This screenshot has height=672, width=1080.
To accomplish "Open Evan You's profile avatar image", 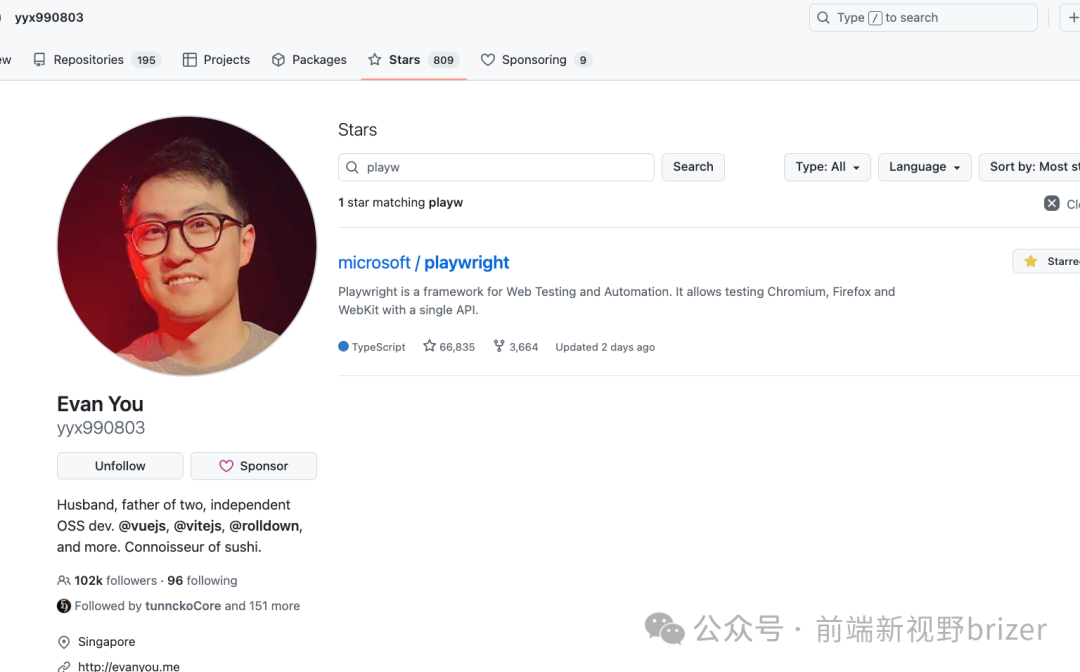I will point(187,246).
